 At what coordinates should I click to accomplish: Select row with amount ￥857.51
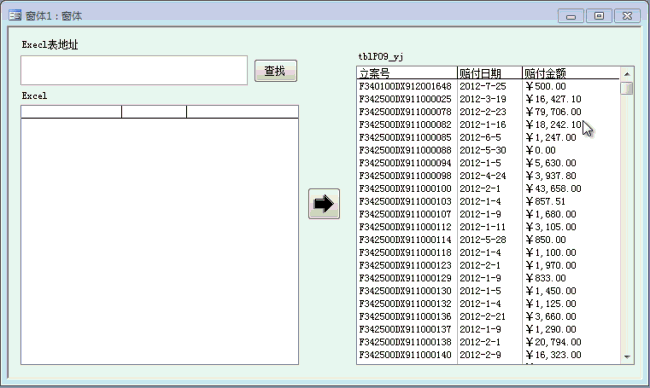488,201
